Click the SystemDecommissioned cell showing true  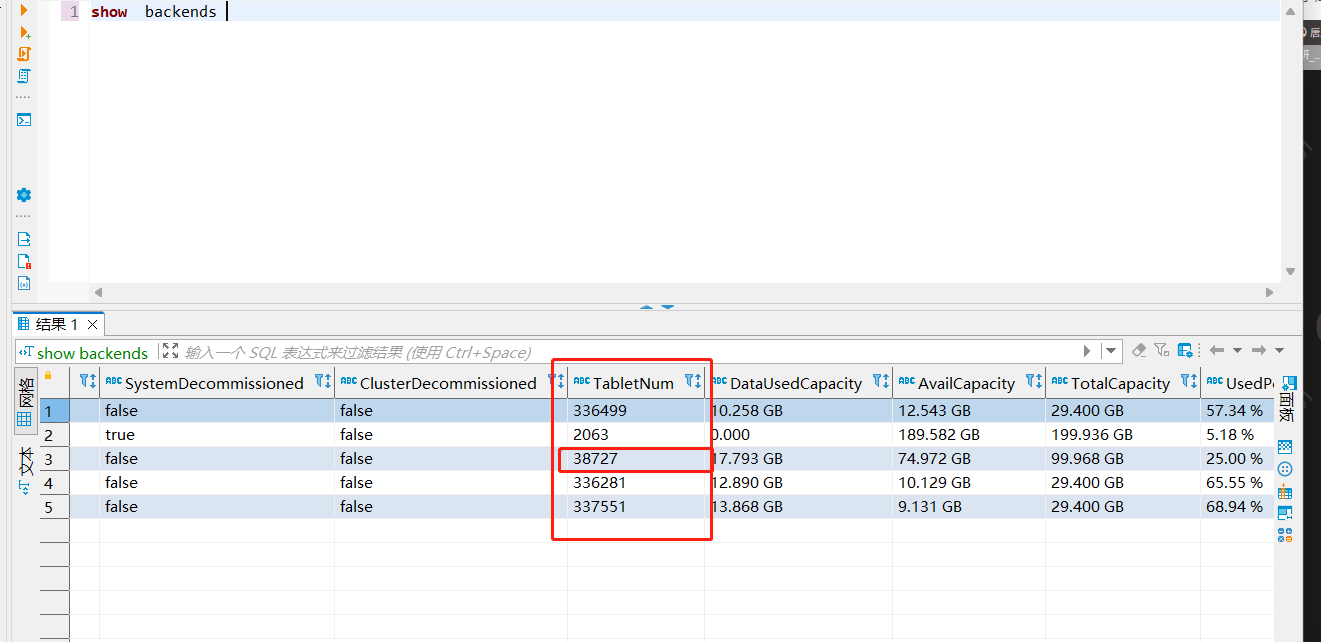(217, 435)
